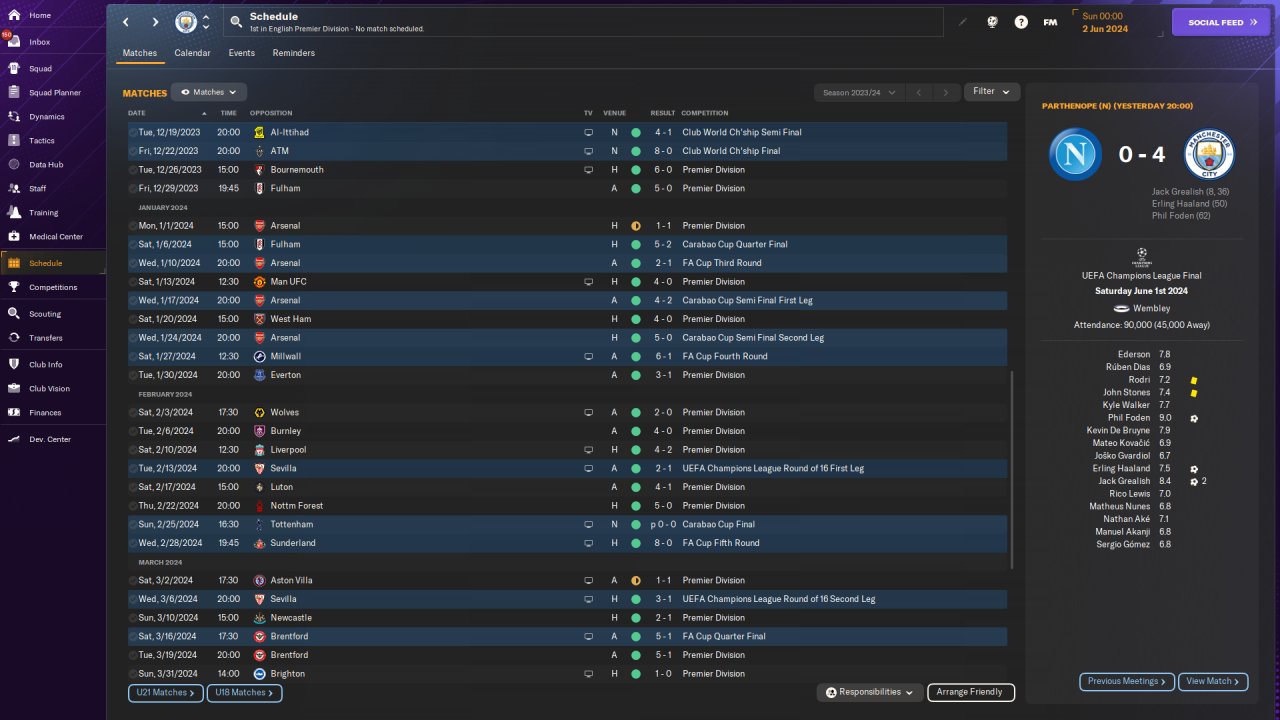Select Schedule in the sidebar menu
This screenshot has width=1280, height=720.
click(52, 263)
